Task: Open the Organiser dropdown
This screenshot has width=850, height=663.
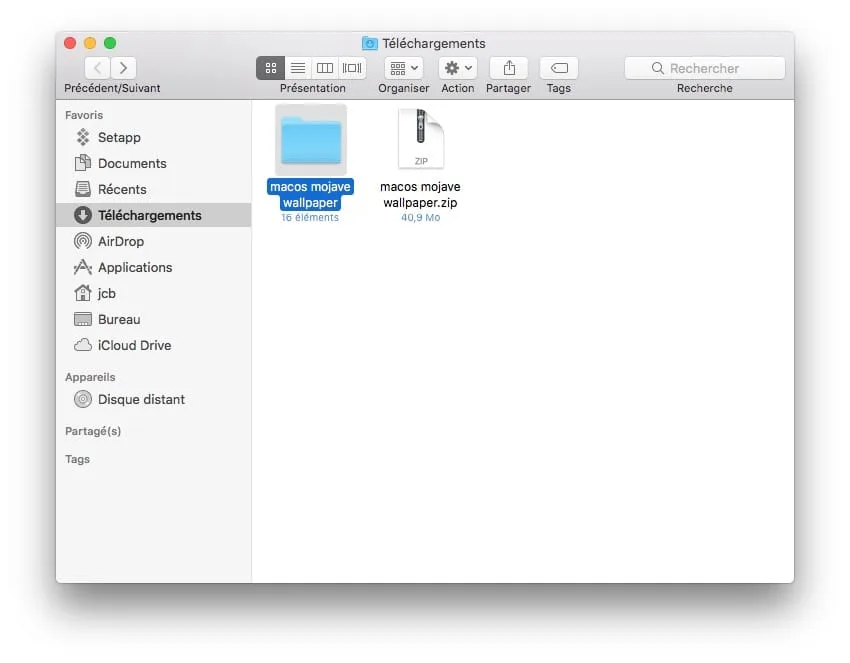Action: tap(402, 67)
